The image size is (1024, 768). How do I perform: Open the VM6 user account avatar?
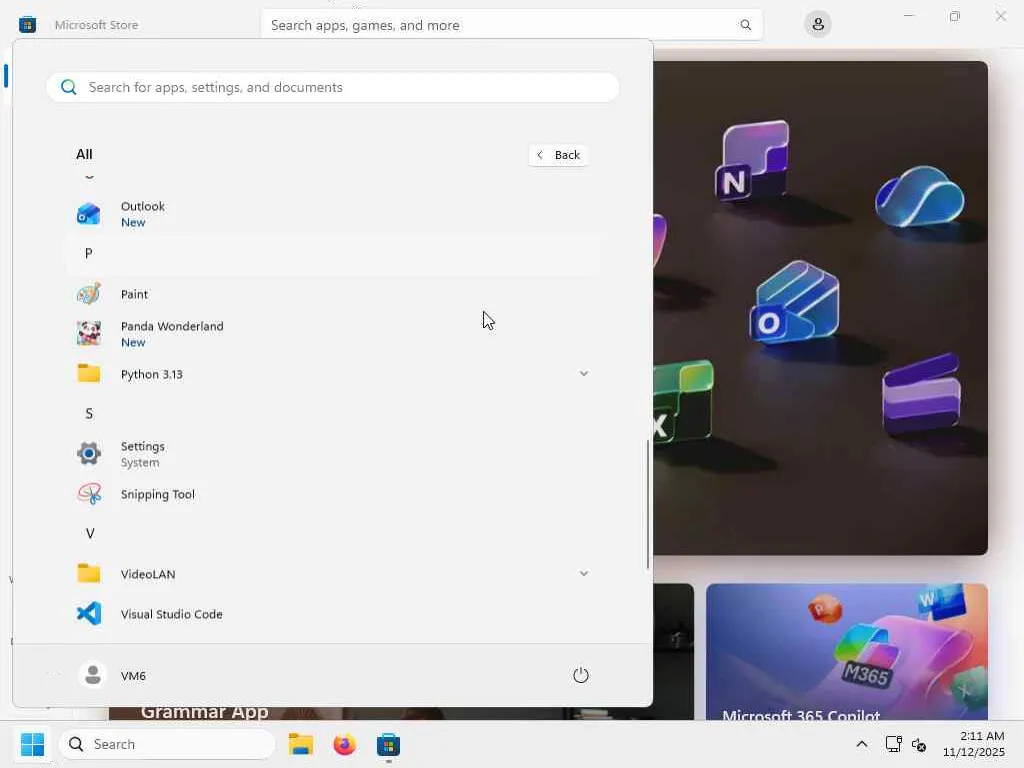tap(93, 675)
